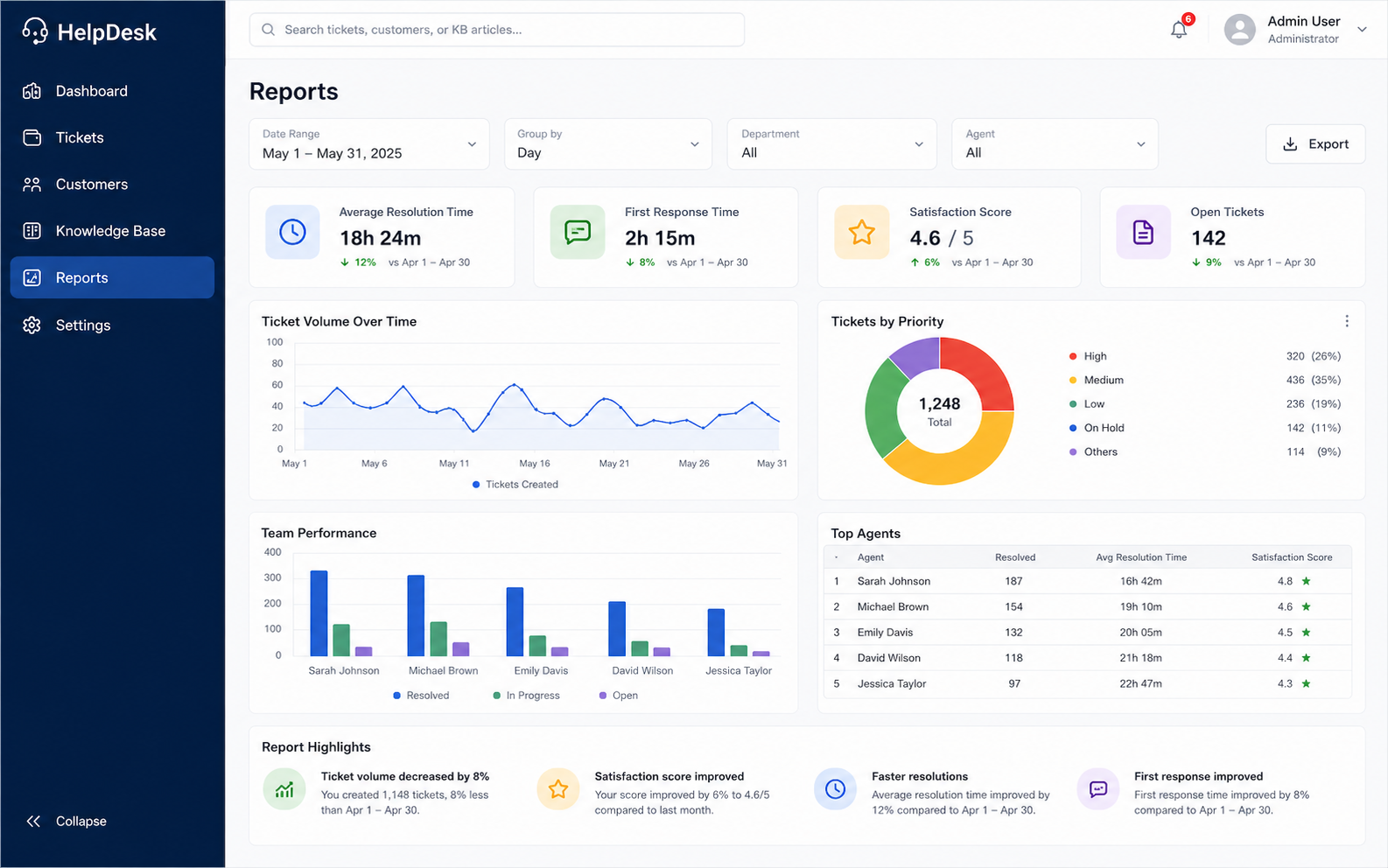This screenshot has height=868, width=1388.
Task: Focus the search tickets input field
Action: pos(497,30)
